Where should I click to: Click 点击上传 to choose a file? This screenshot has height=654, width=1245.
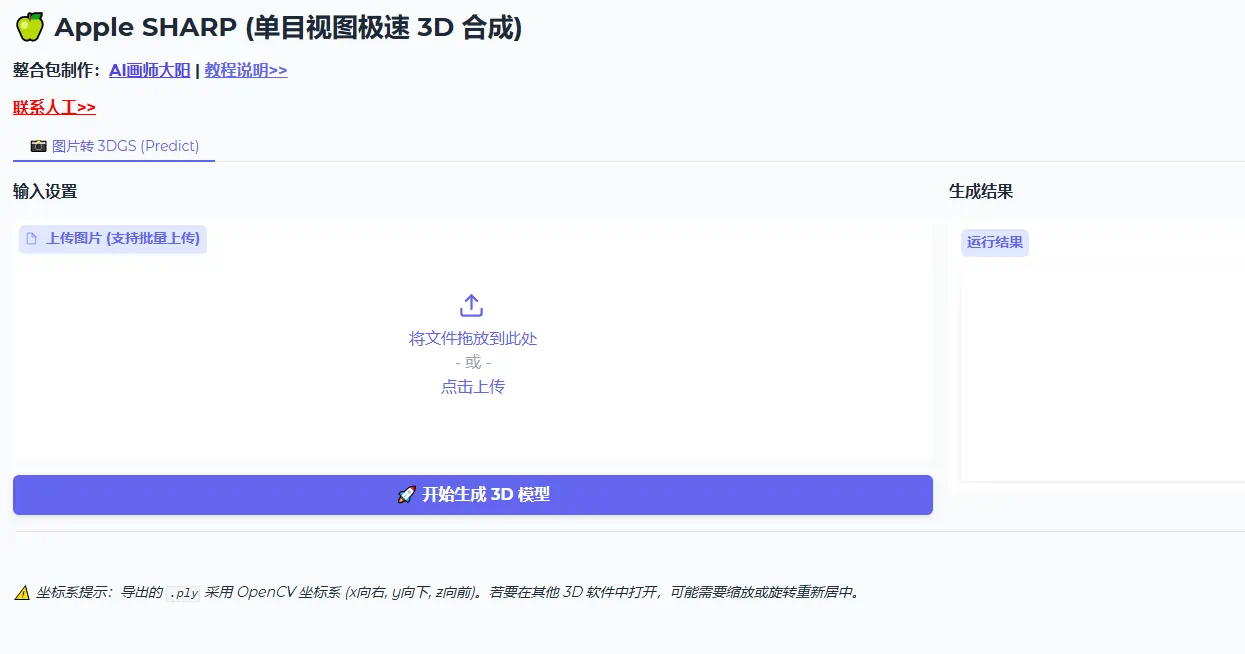pyautogui.click(x=471, y=387)
